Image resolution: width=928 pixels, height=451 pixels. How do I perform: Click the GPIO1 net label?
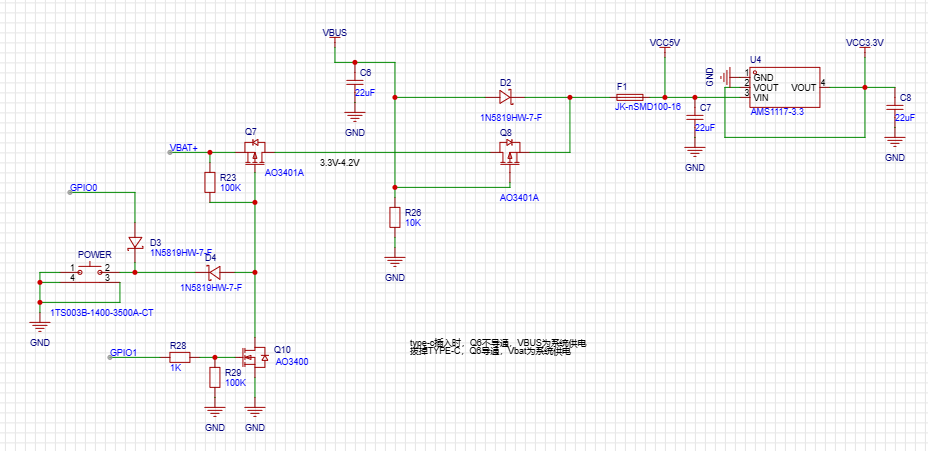tap(124, 353)
